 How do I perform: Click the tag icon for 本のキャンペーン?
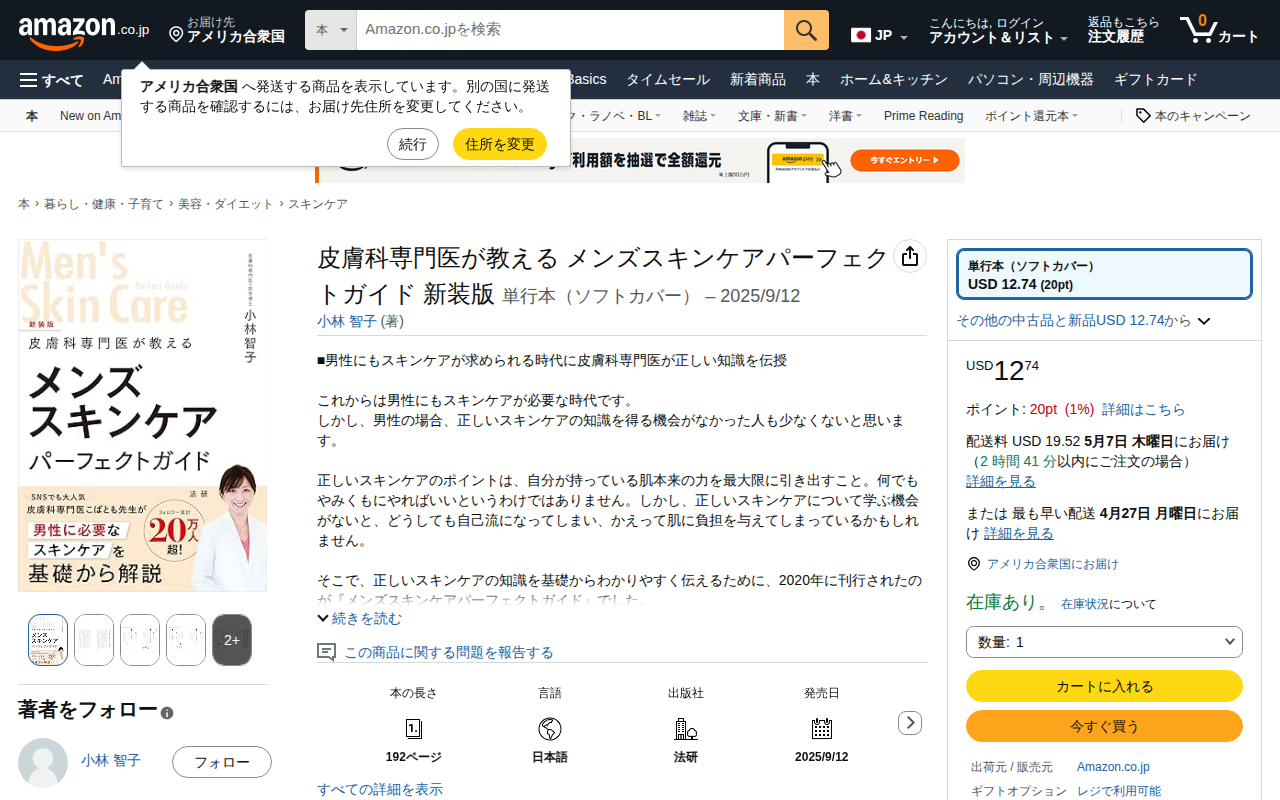point(1143,116)
